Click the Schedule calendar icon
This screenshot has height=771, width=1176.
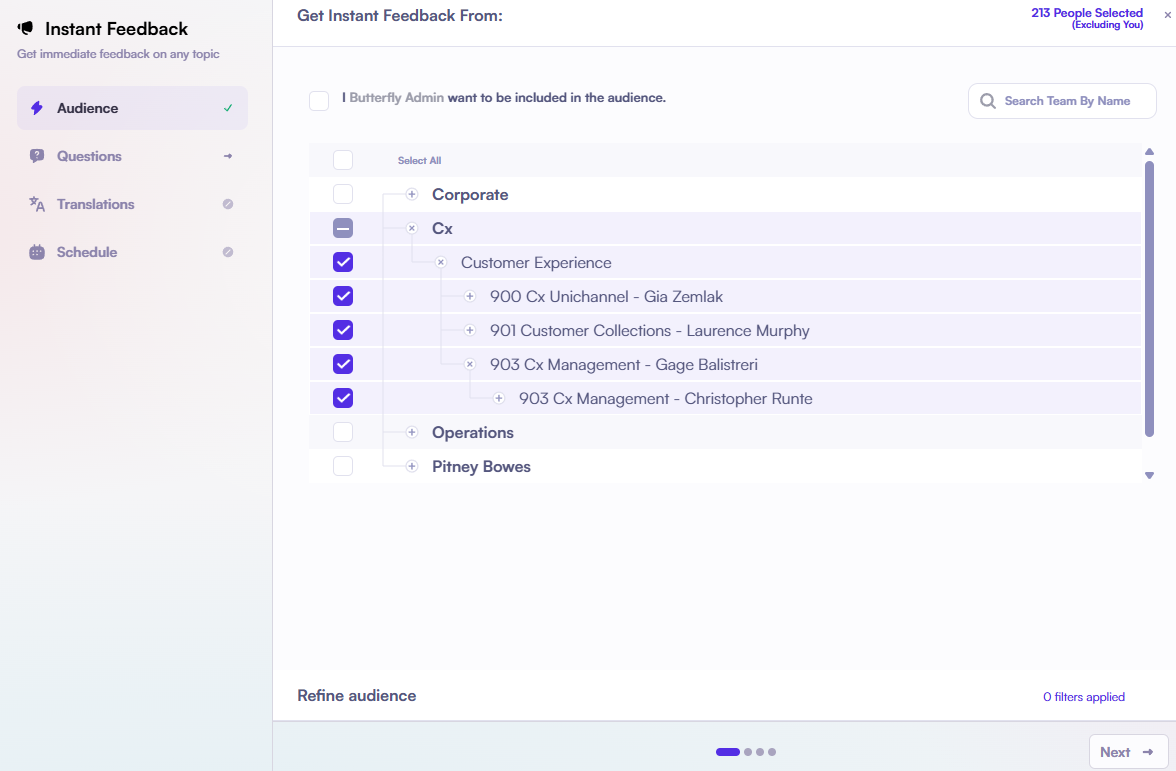pyautogui.click(x=37, y=252)
